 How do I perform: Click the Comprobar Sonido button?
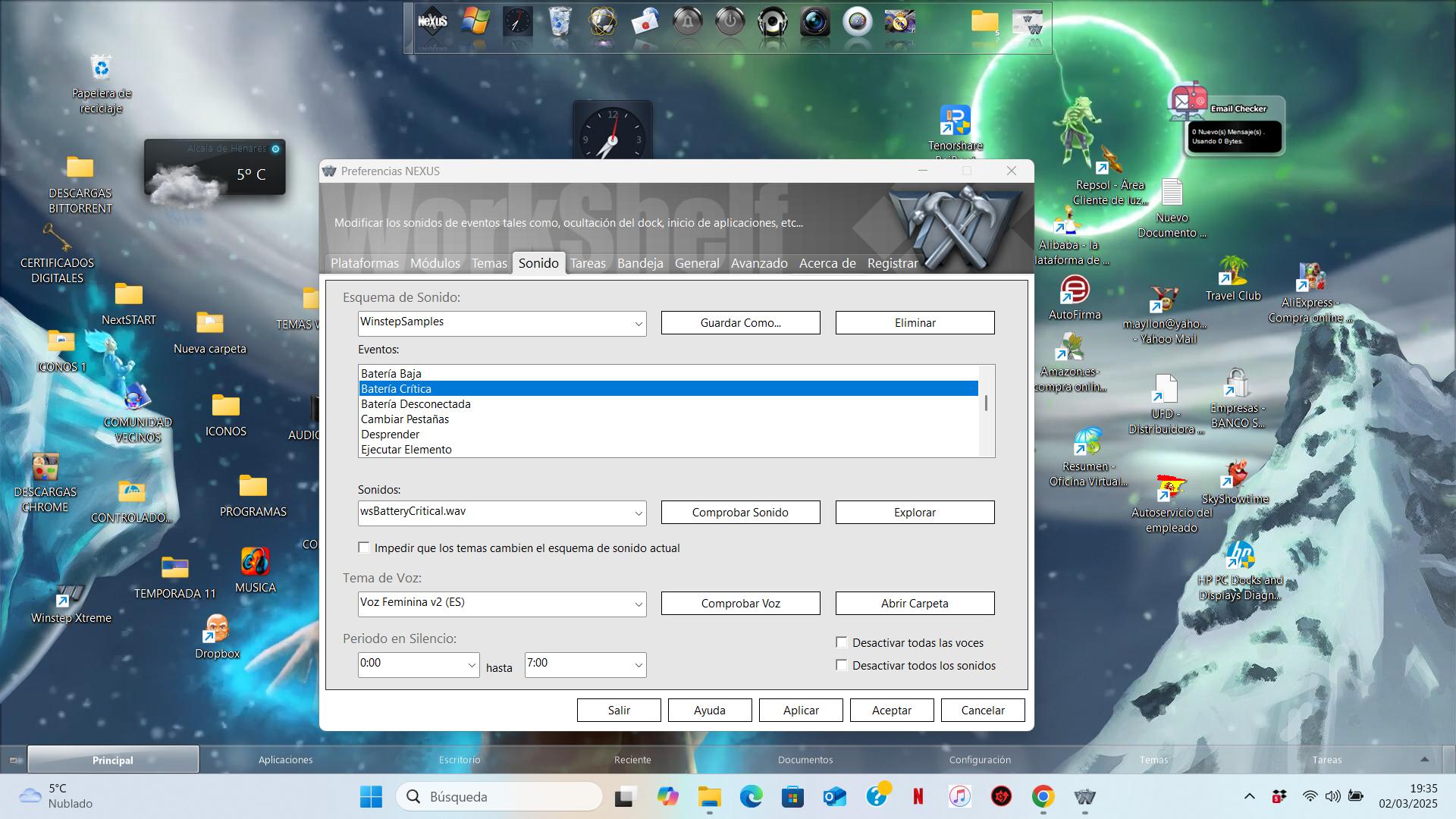[x=740, y=512]
